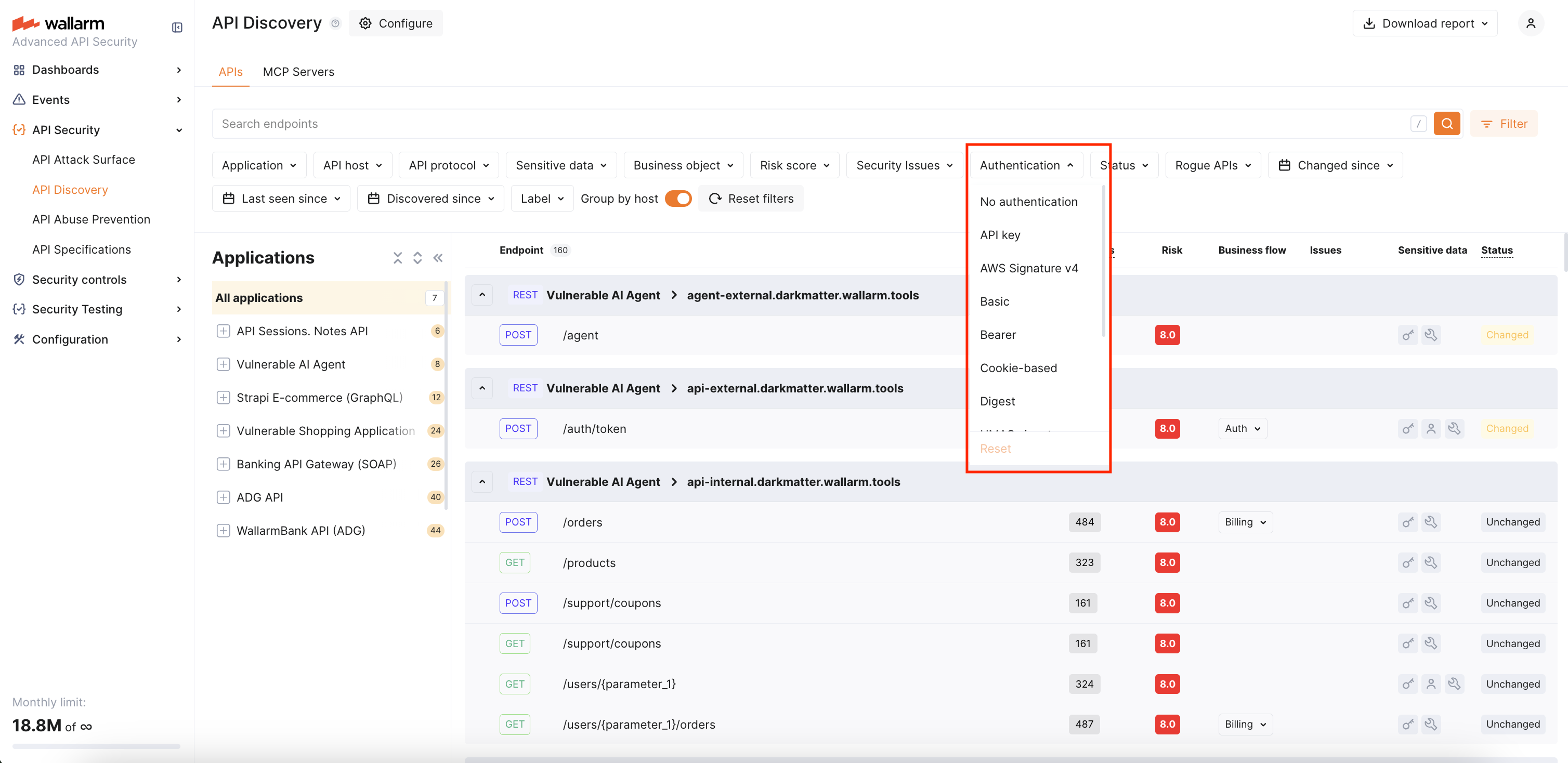Open API Attack Surface in sidebar
Viewport: 1568px width, 763px height.
[x=83, y=160]
